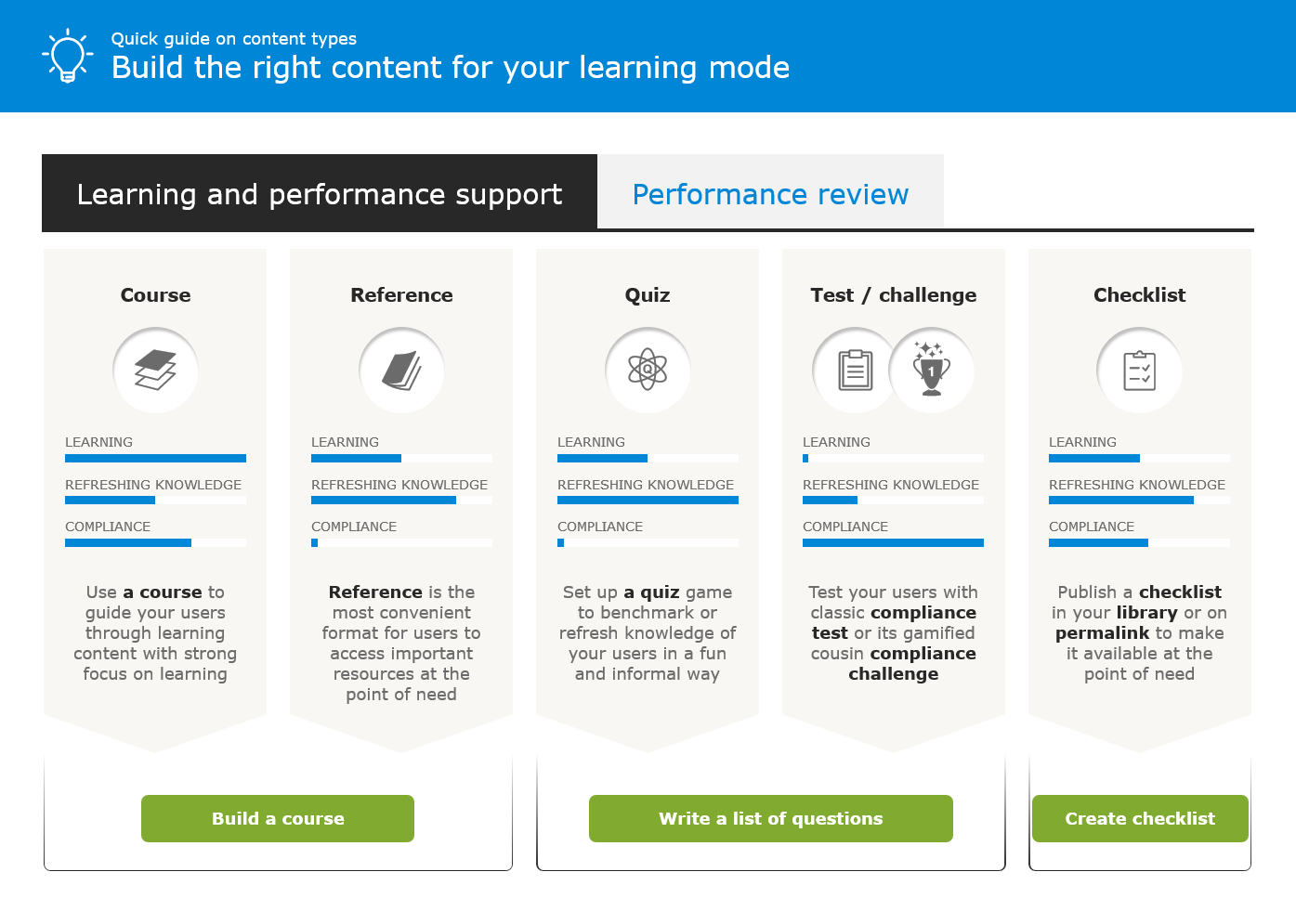The height and width of the screenshot is (924, 1296).
Task: Select the Test clipboard document icon
Action: click(855, 371)
